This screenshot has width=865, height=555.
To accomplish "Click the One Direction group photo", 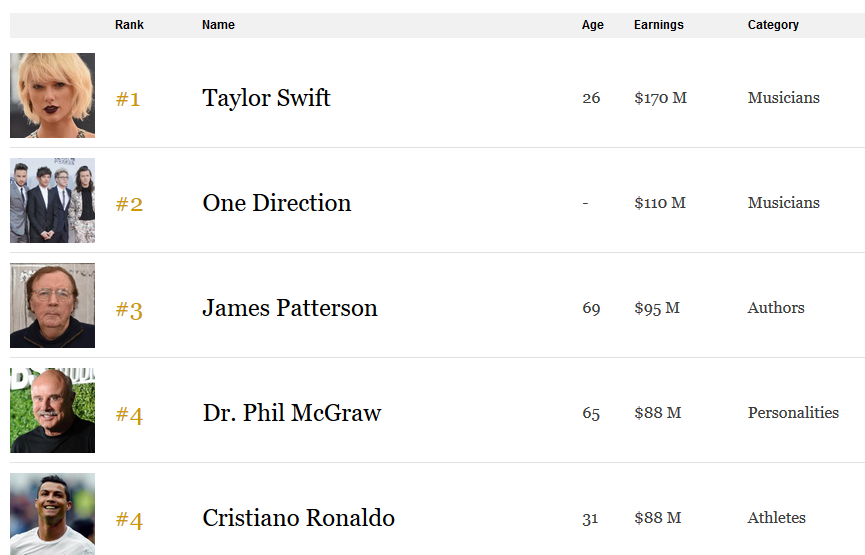I will [x=52, y=200].
